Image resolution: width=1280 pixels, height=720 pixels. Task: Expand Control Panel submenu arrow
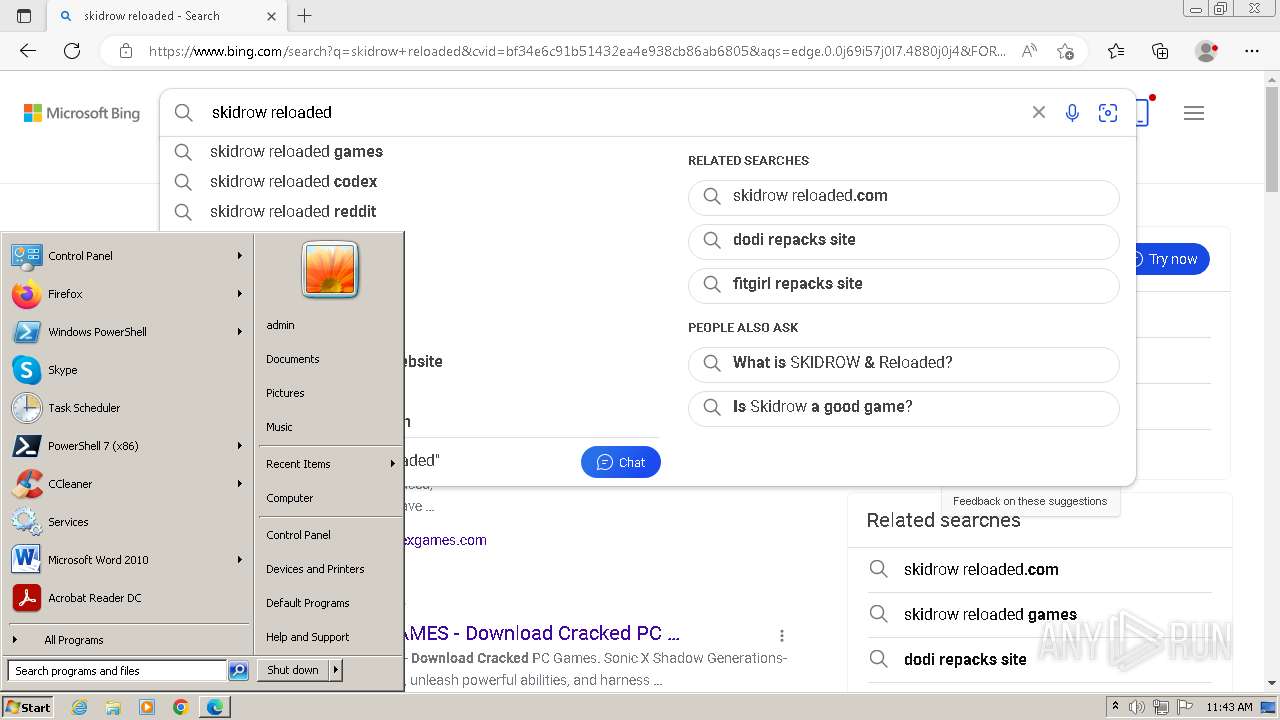coord(240,256)
